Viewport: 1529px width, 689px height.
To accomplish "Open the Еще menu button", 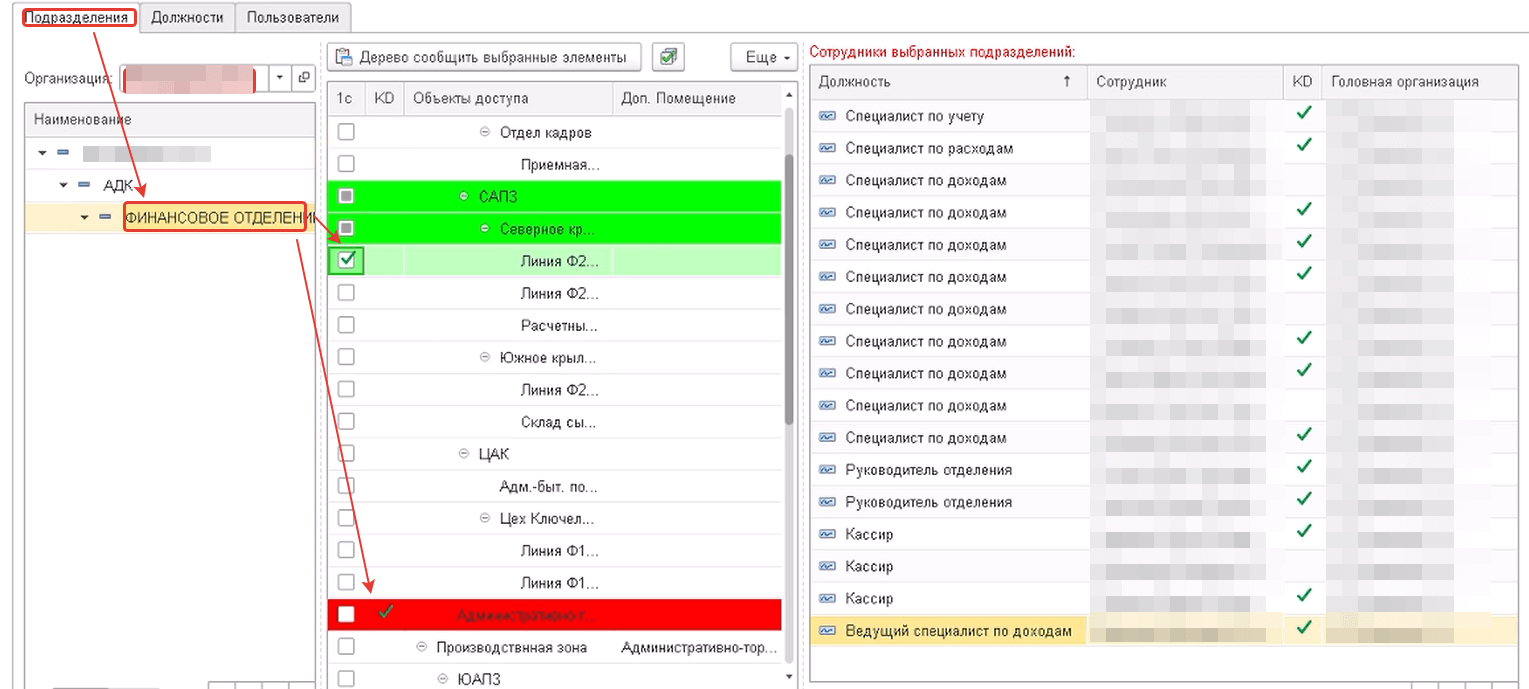I will click(765, 57).
